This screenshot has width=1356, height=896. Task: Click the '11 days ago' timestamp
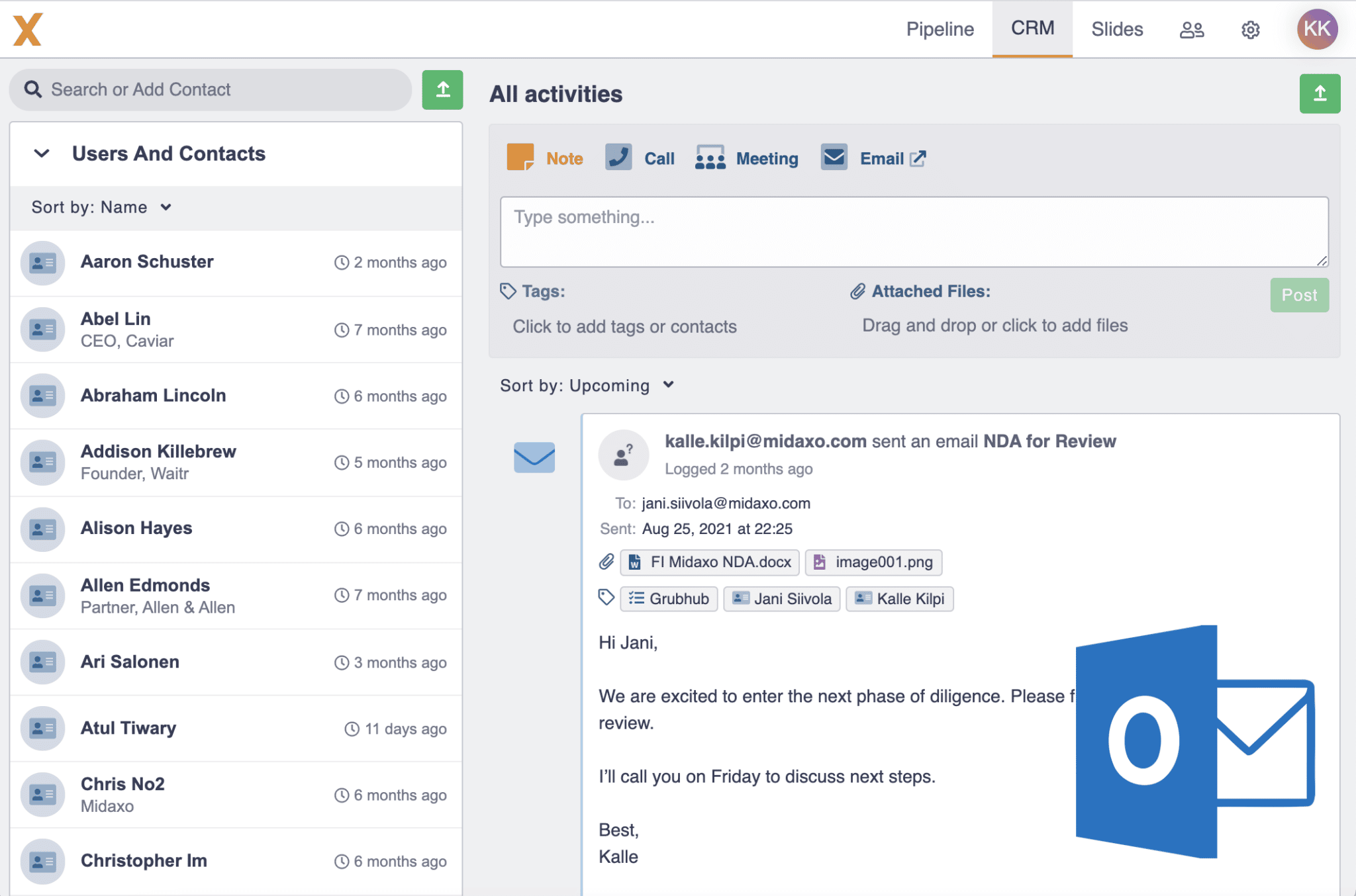pyautogui.click(x=405, y=729)
